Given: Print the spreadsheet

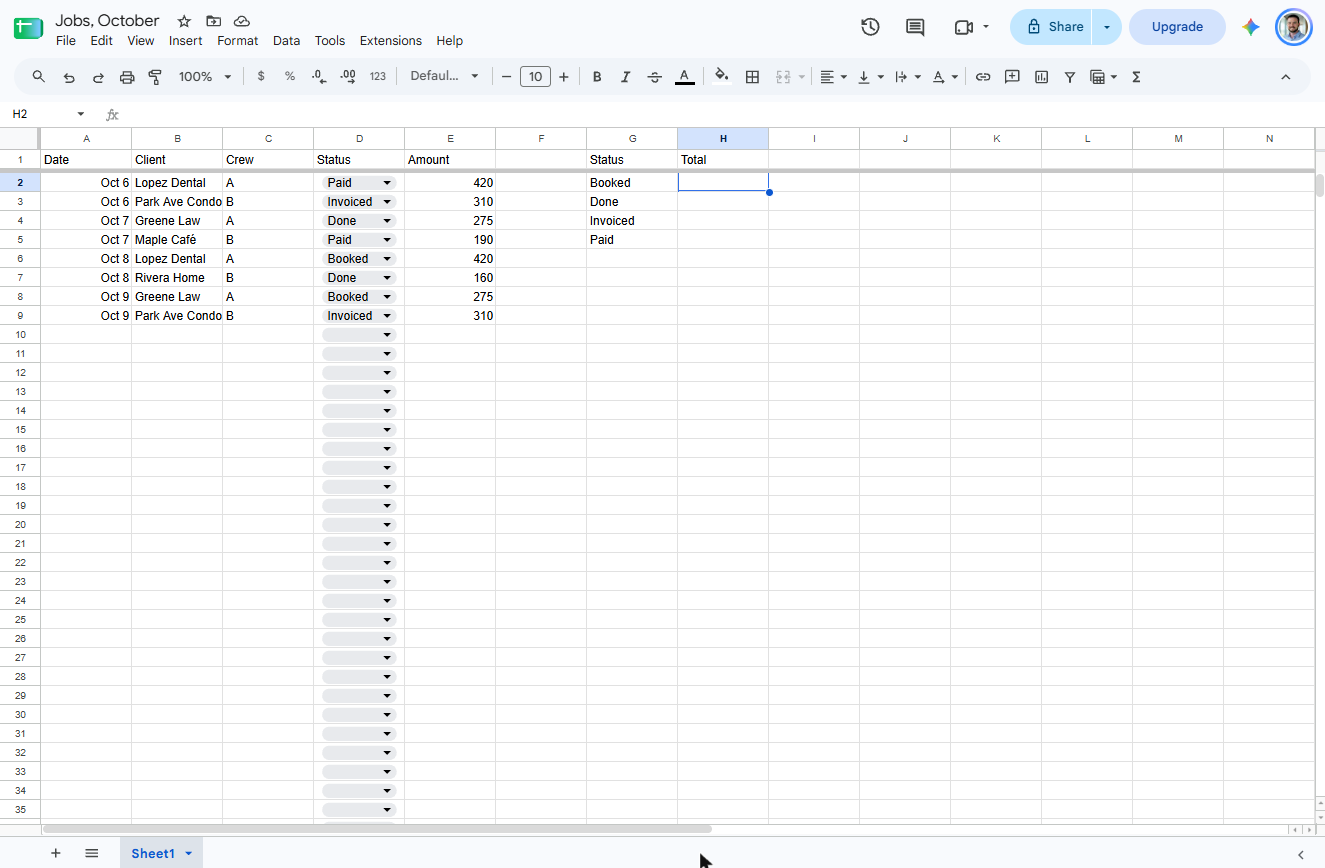Looking at the screenshot, I should (127, 77).
